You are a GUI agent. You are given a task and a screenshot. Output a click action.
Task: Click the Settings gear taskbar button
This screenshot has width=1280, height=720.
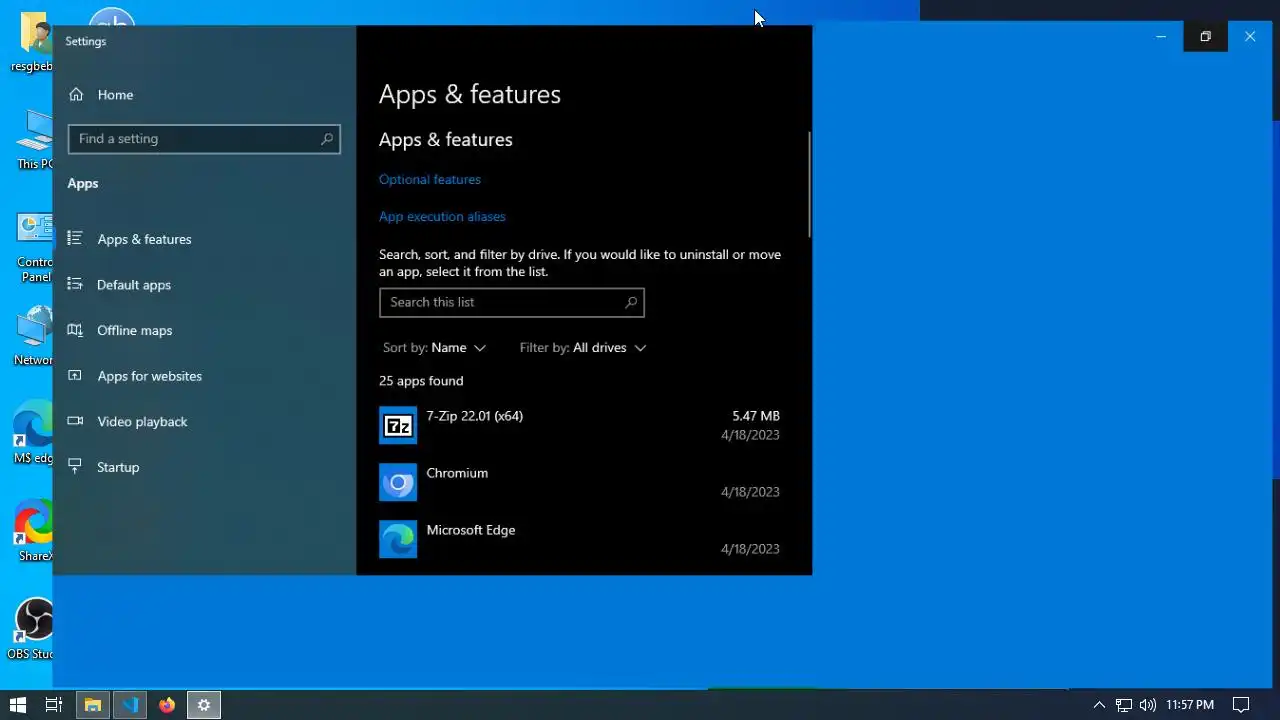[204, 705]
